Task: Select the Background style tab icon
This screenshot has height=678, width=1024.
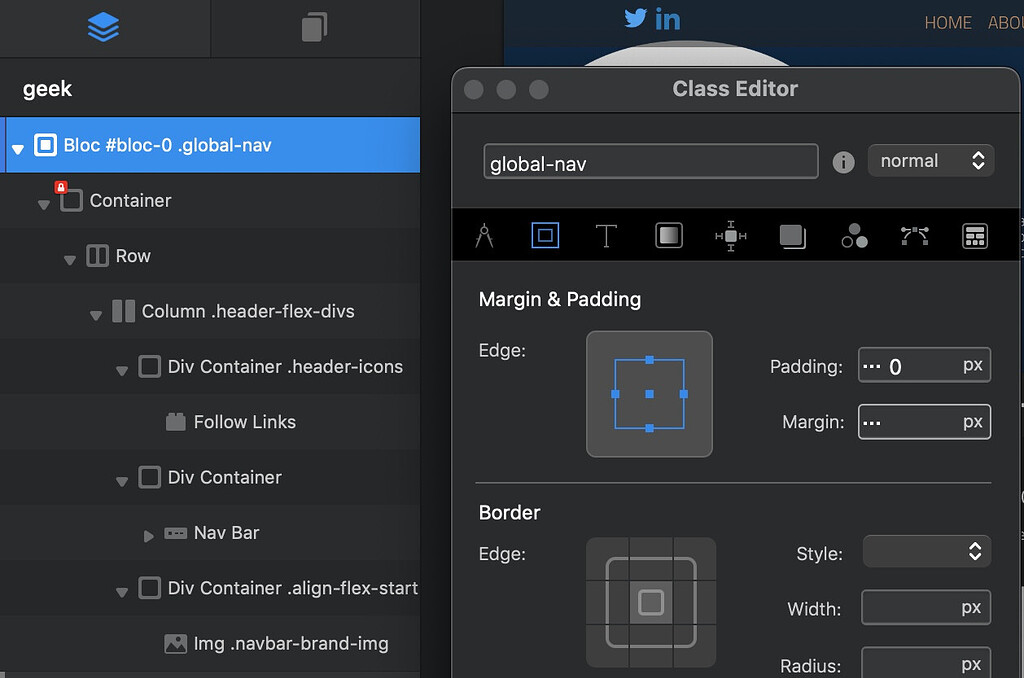Action: pos(668,236)
